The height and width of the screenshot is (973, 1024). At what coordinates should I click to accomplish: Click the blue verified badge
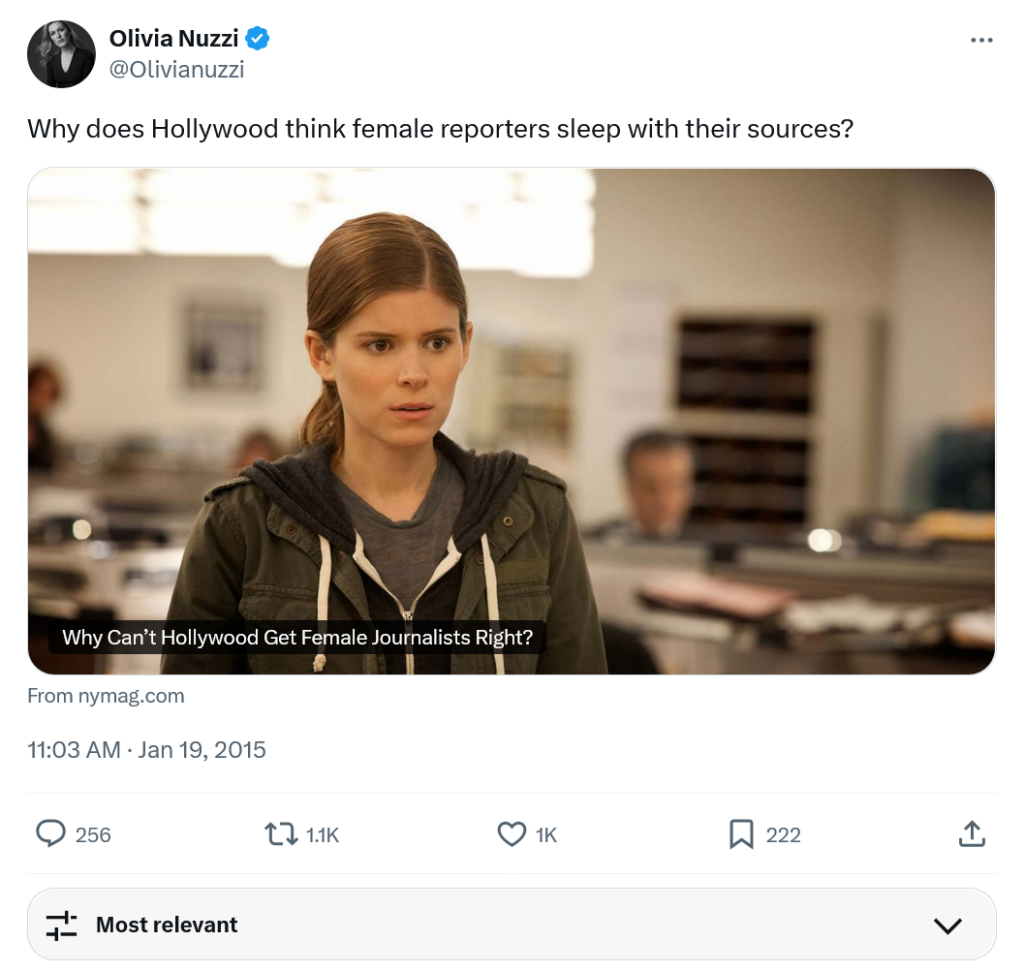coord(258,39)
